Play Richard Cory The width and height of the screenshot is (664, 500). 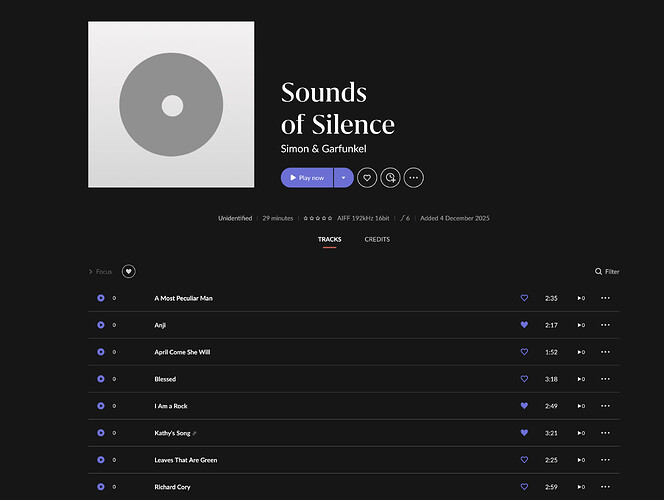(x=101, y=487)
